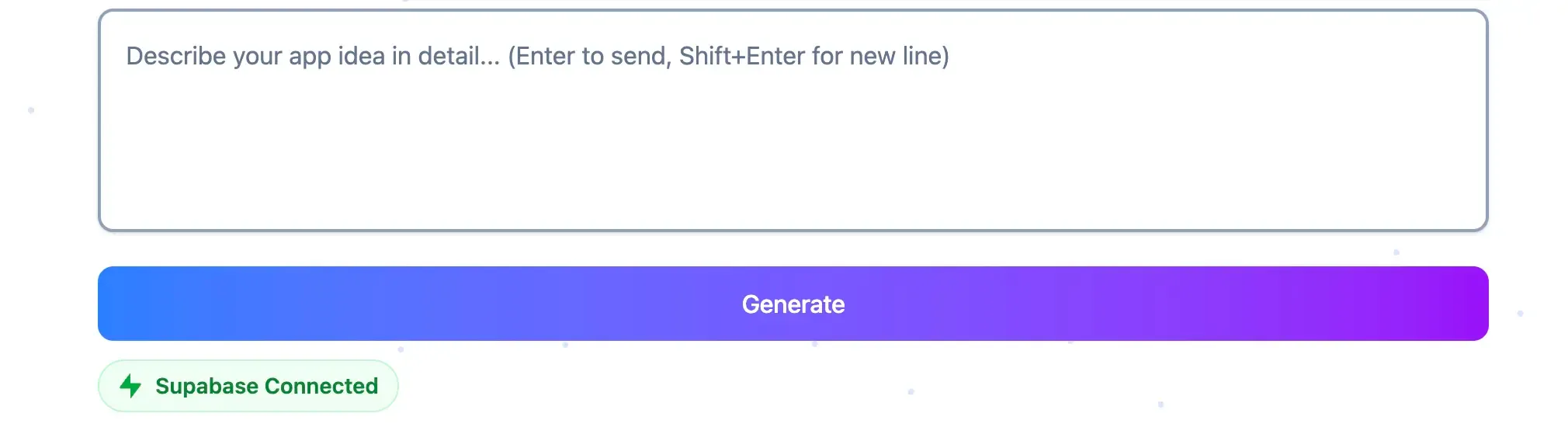Image resolution: width=1568 pixels, height=441 pixels.
Task: Click the "Describe your app idea" placeholder
Action: tap(312, 56)
